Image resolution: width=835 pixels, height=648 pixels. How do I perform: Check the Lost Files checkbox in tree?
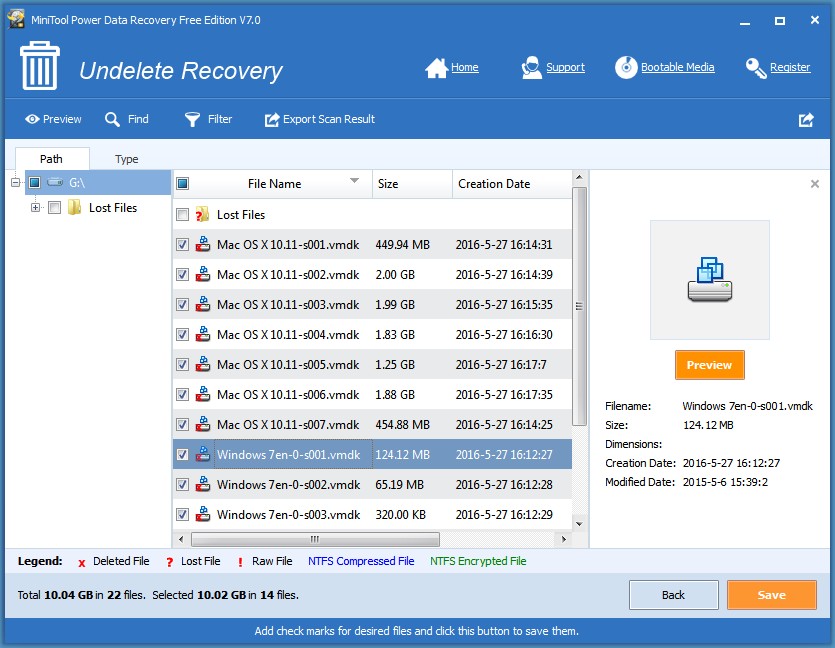click(x=54, y=207)
